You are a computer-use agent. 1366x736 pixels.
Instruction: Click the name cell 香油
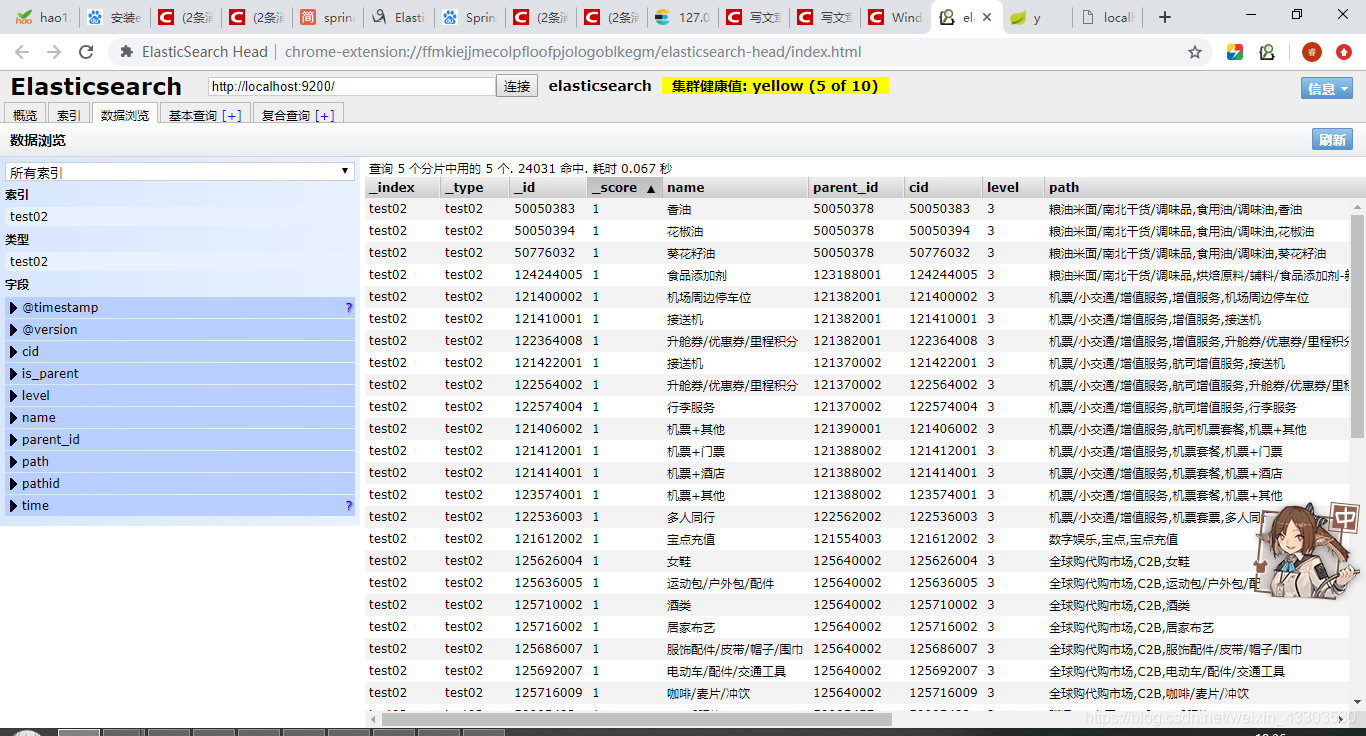pyautogui.click(x=679, y=209)
